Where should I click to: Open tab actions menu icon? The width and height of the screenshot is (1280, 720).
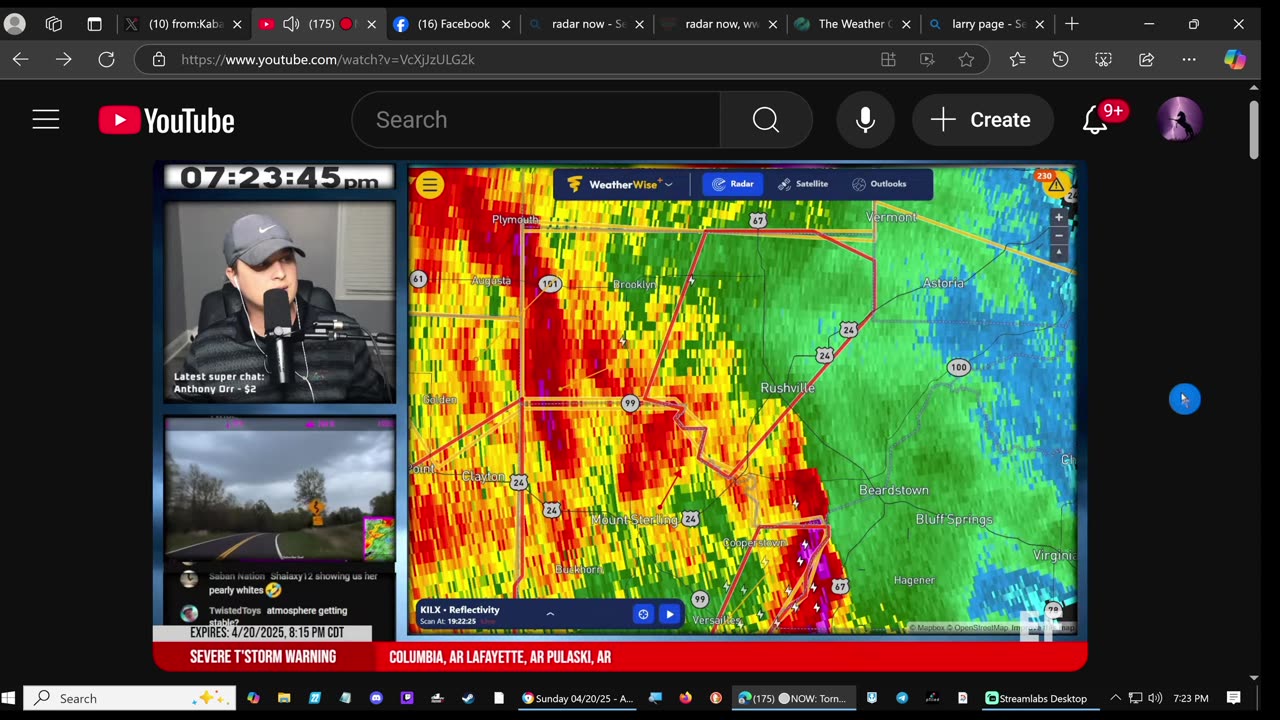[94, 24]
